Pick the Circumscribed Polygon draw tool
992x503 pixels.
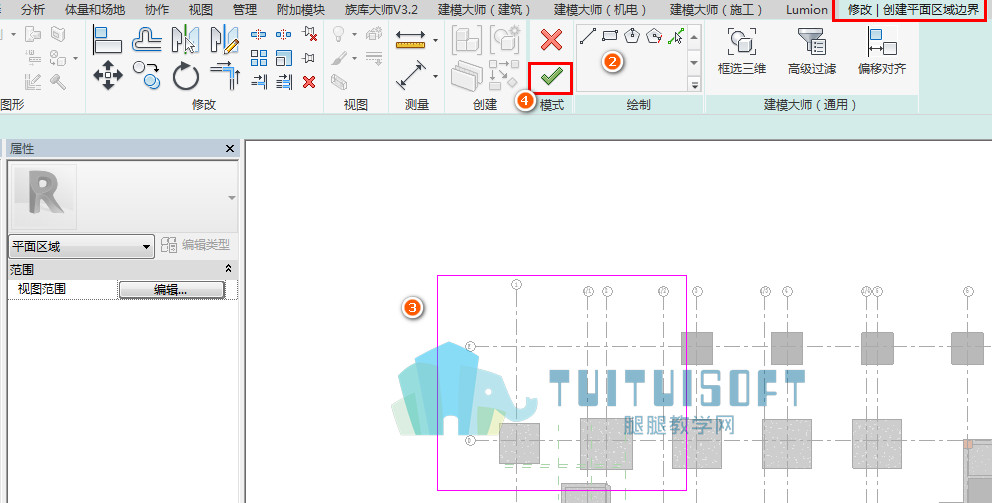tap(654, 36)
